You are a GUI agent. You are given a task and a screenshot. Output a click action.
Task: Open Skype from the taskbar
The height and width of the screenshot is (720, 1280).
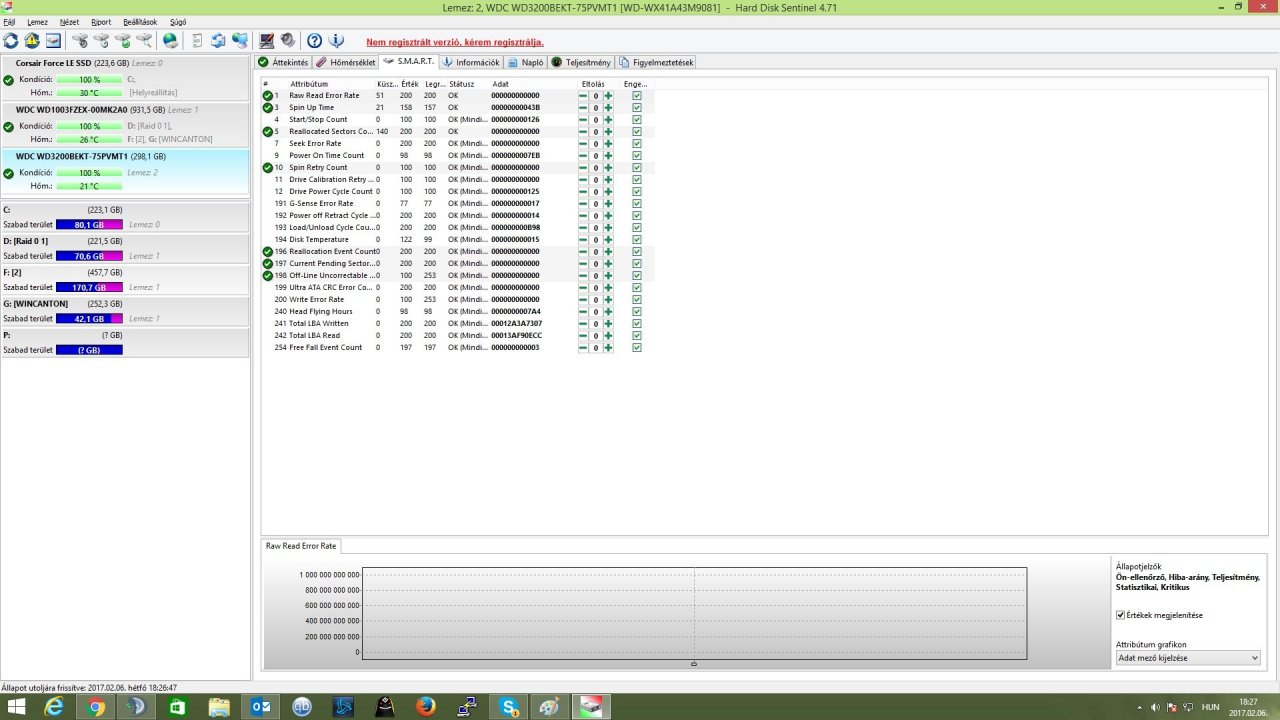click(509, 706)
